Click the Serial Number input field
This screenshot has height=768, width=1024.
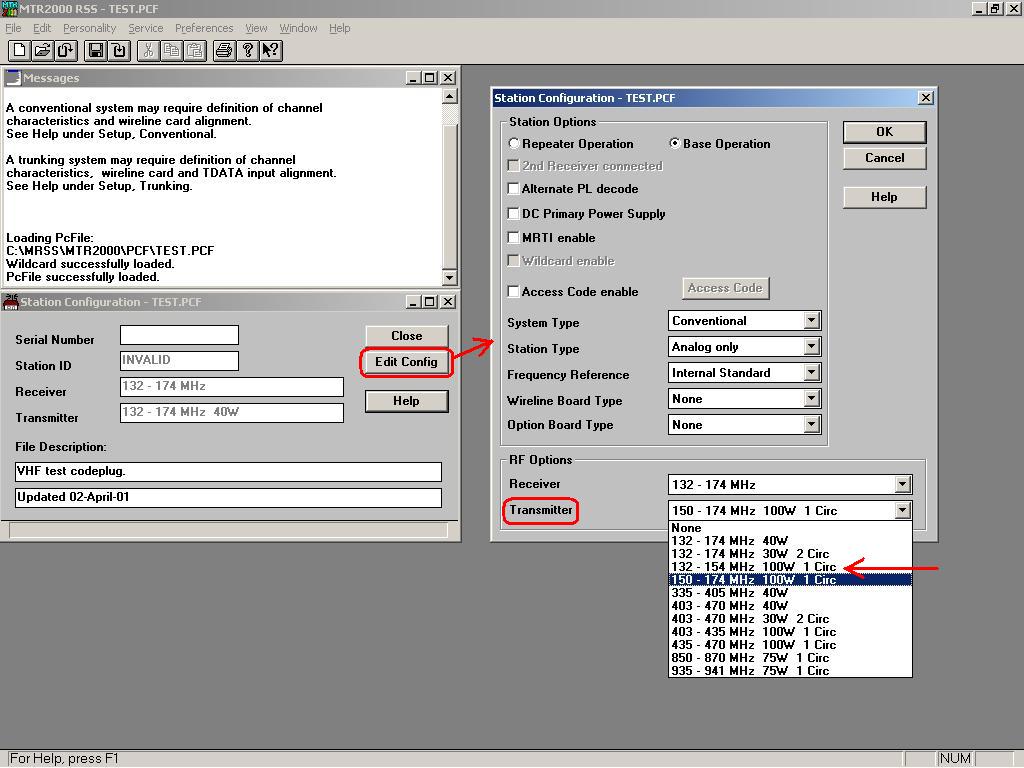tap(180, 335)
